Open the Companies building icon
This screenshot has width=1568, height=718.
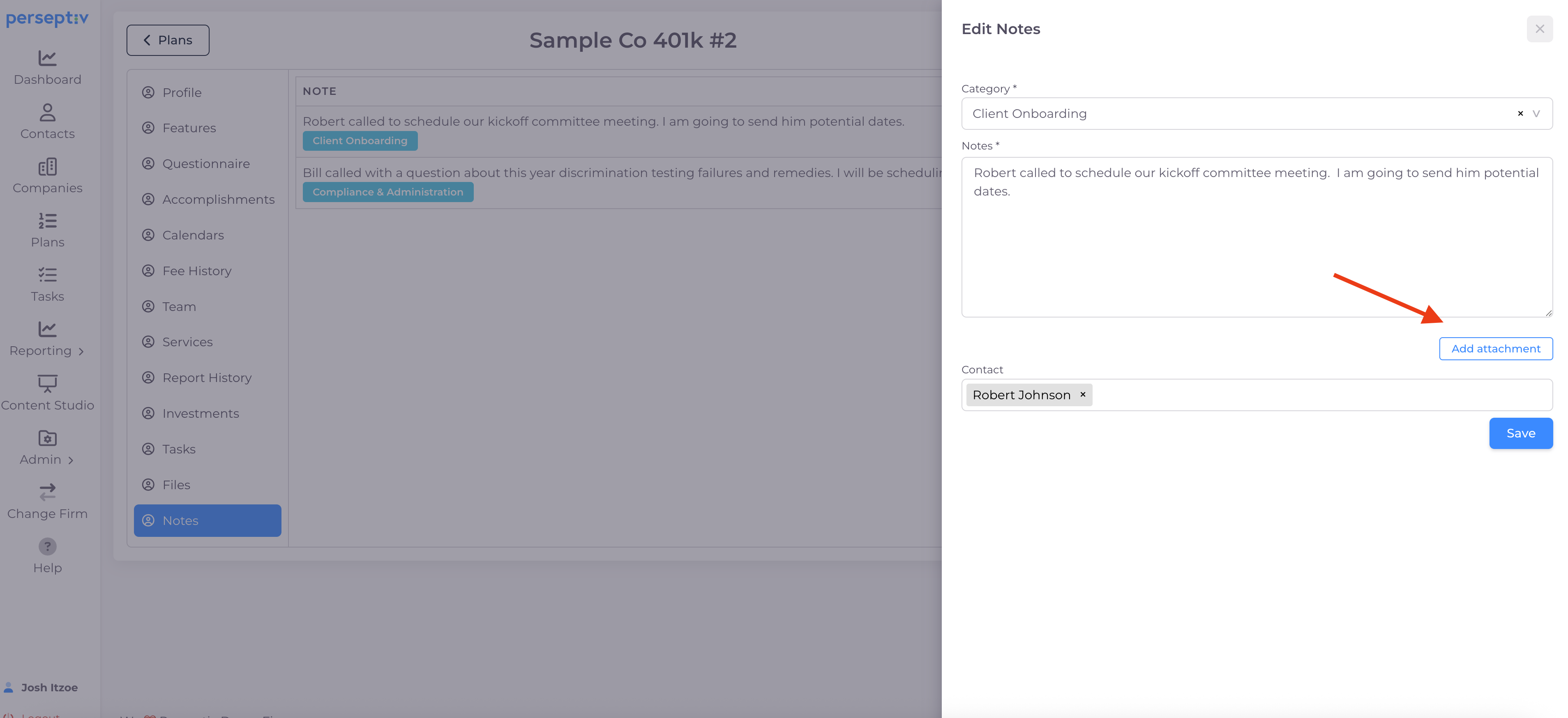tap(48, 167)
